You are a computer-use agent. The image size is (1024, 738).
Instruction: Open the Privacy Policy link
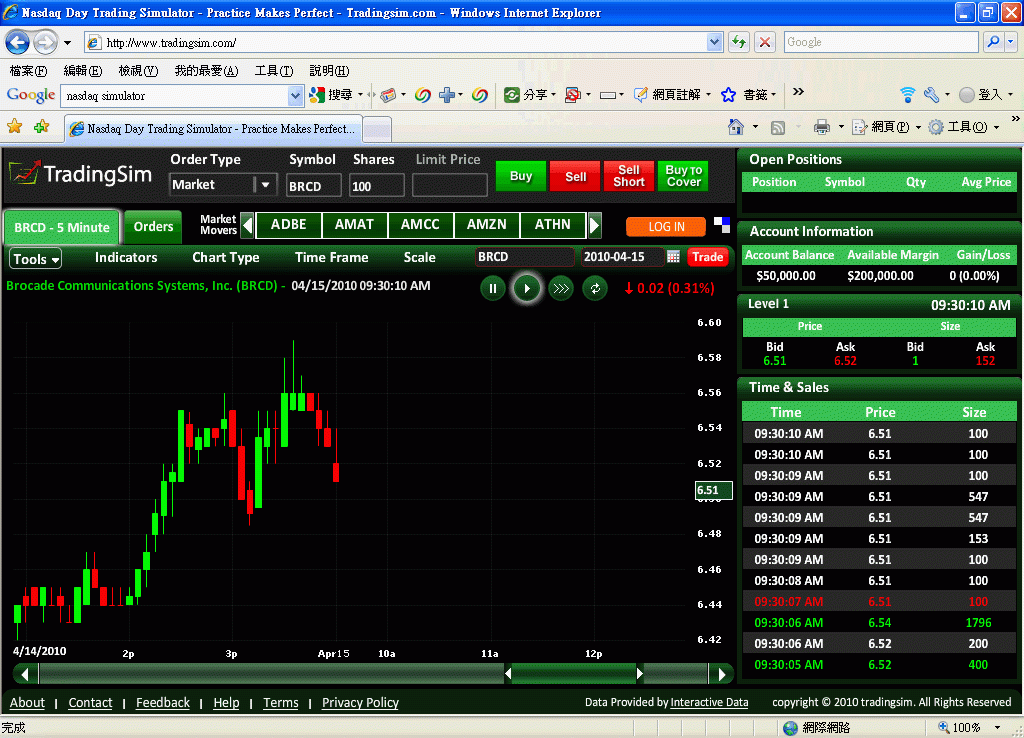click(360, 703)
